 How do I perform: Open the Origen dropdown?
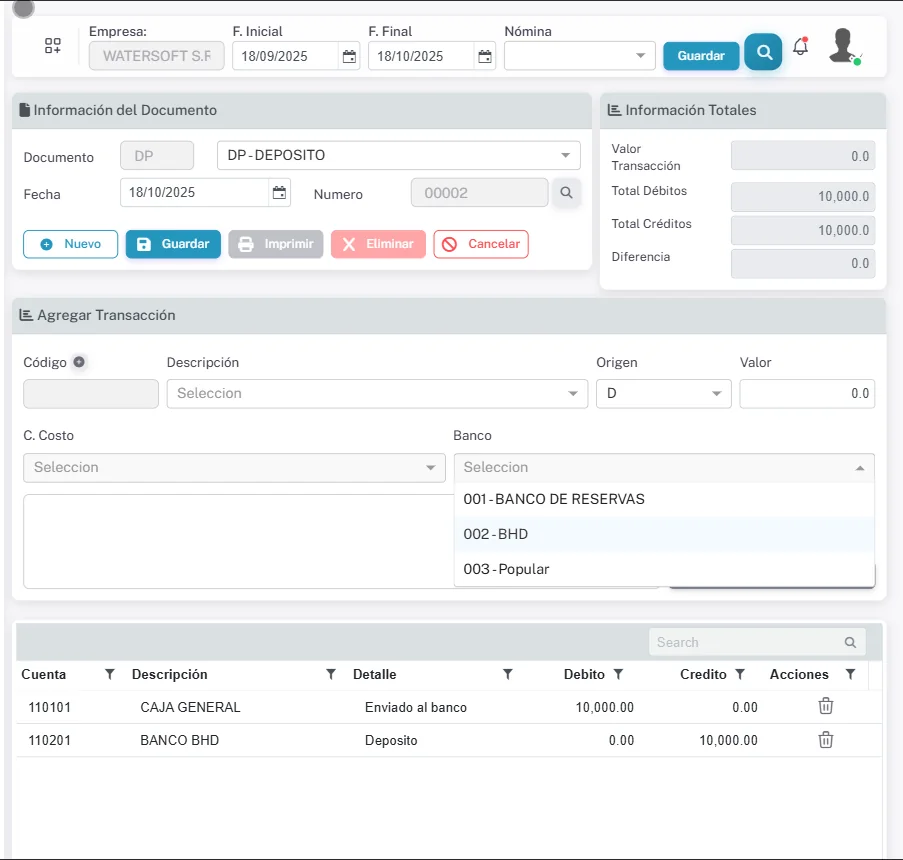click(x=663, y=393)
